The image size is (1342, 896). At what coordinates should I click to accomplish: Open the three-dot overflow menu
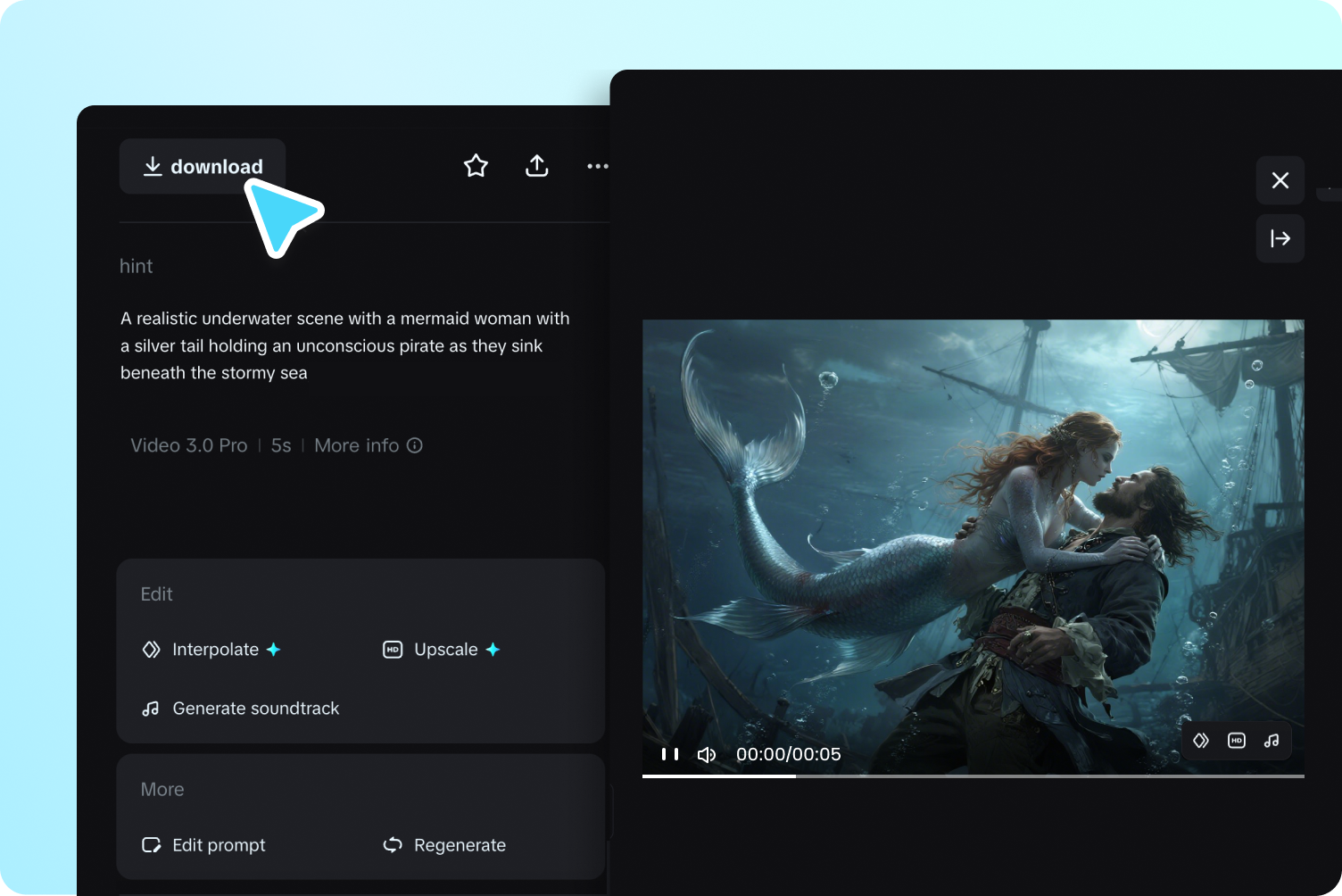(598, 166)
